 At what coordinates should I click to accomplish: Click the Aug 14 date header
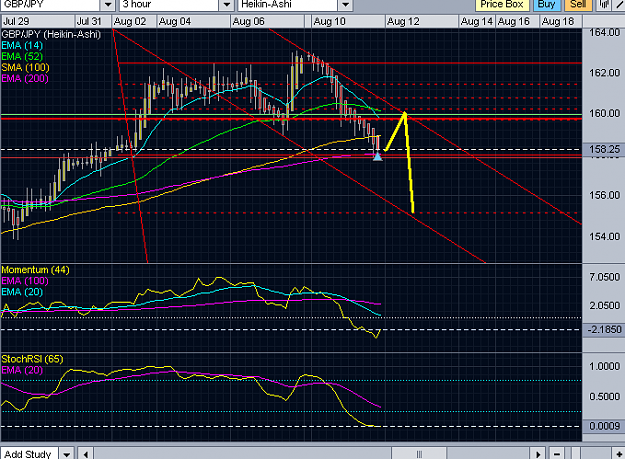coord(476,22)
